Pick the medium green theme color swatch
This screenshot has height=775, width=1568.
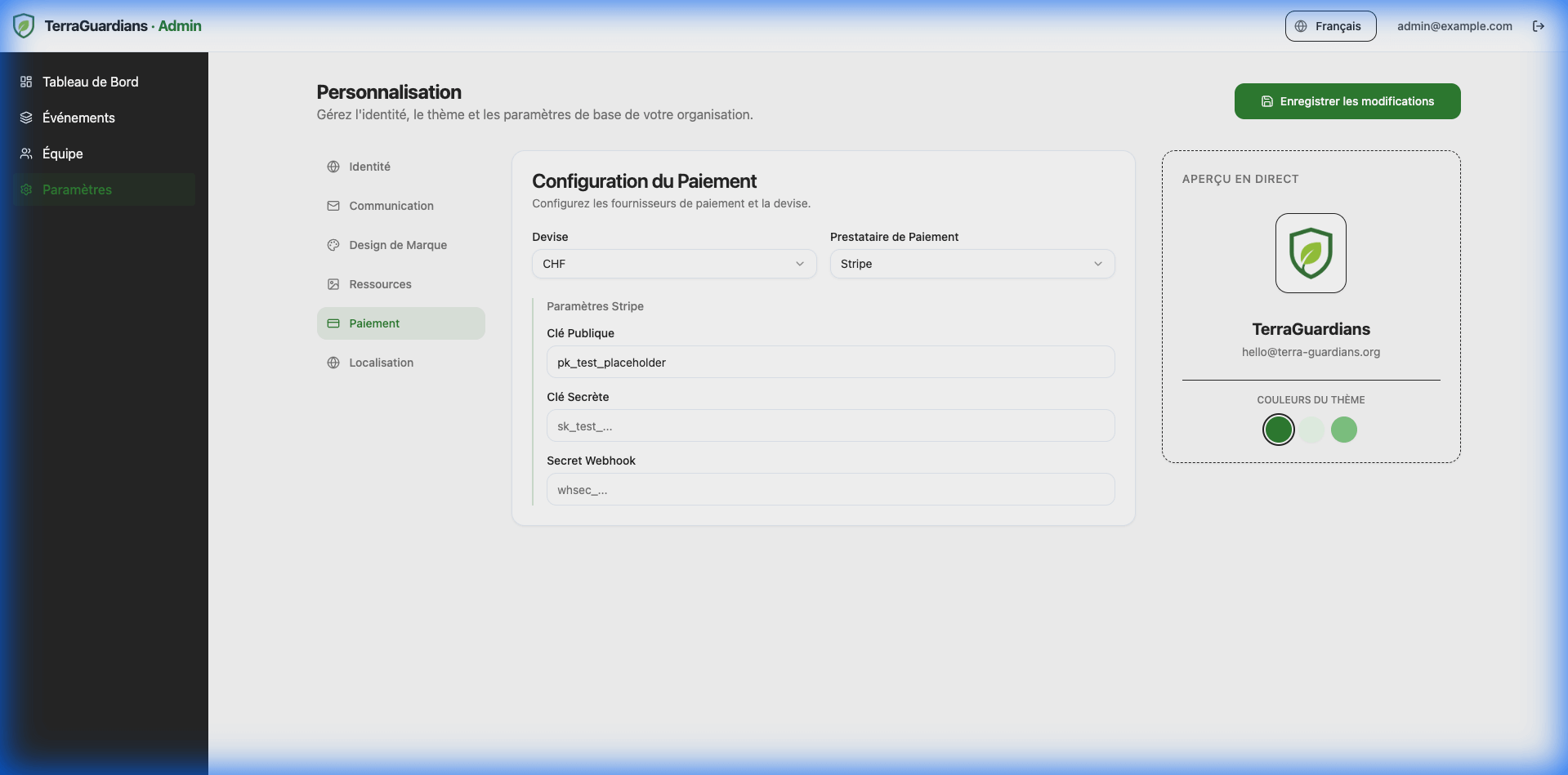[1343, 430]
